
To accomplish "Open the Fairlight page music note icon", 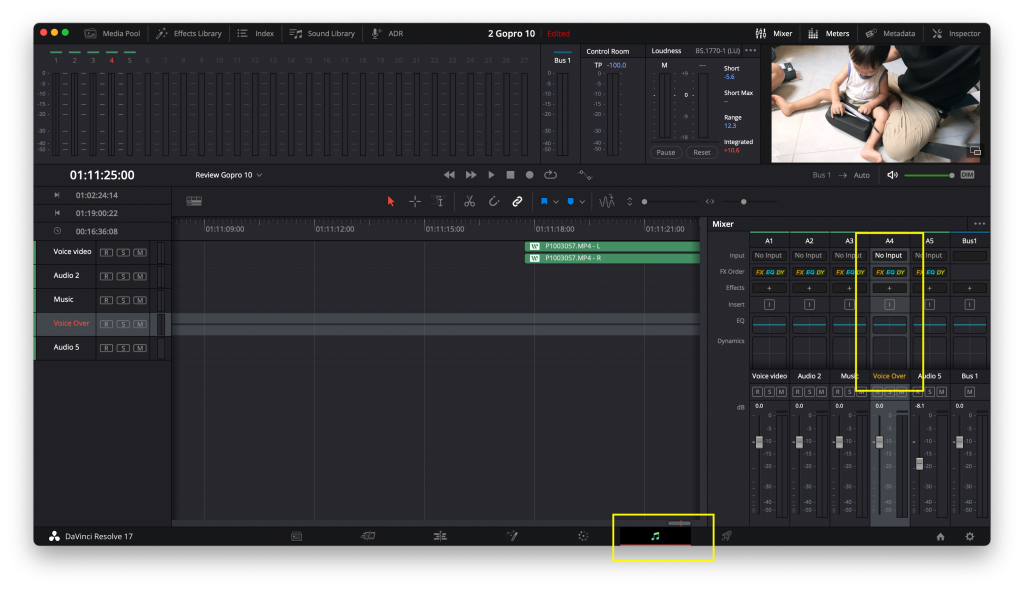I will click(655, 536).
